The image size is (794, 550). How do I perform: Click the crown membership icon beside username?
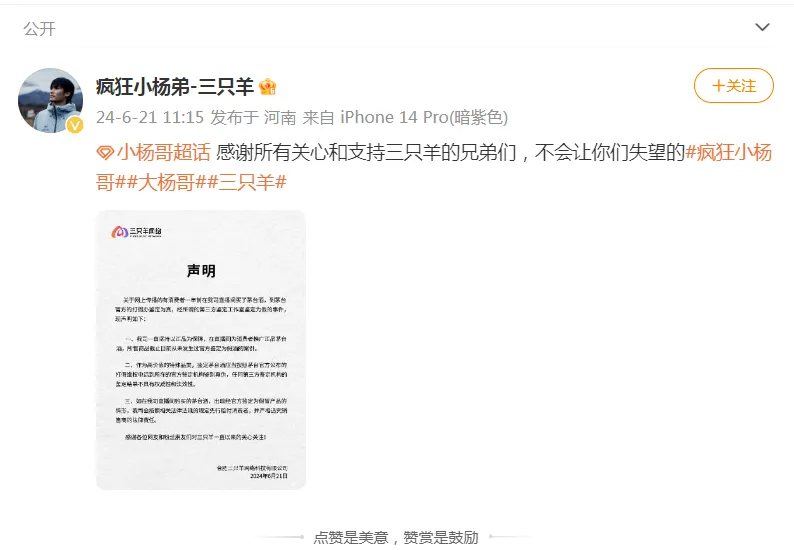pyautogui.click(x=267, y=87)
